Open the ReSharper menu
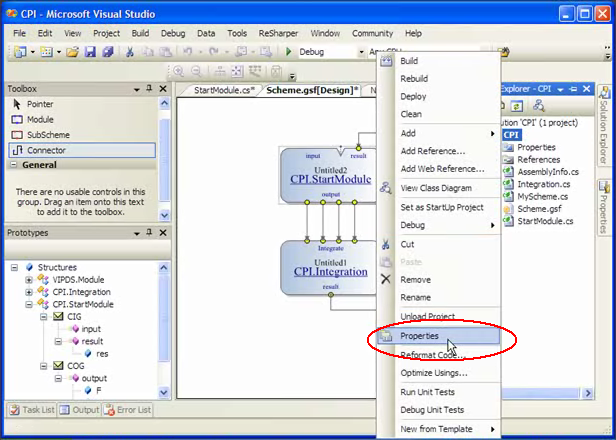This screenshot has height=440, width=616. [x=277, y=33]
